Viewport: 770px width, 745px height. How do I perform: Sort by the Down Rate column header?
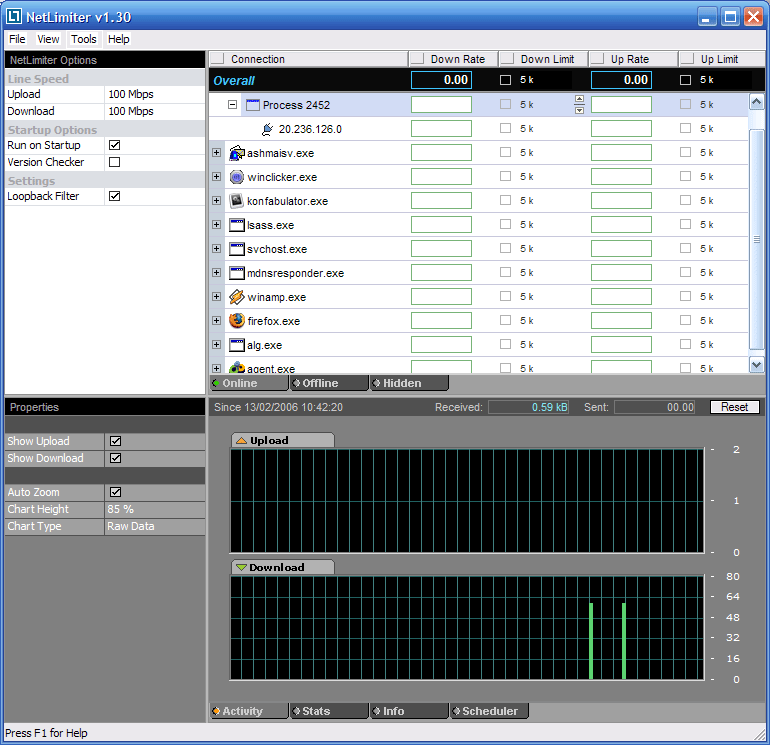coord(453,59)
